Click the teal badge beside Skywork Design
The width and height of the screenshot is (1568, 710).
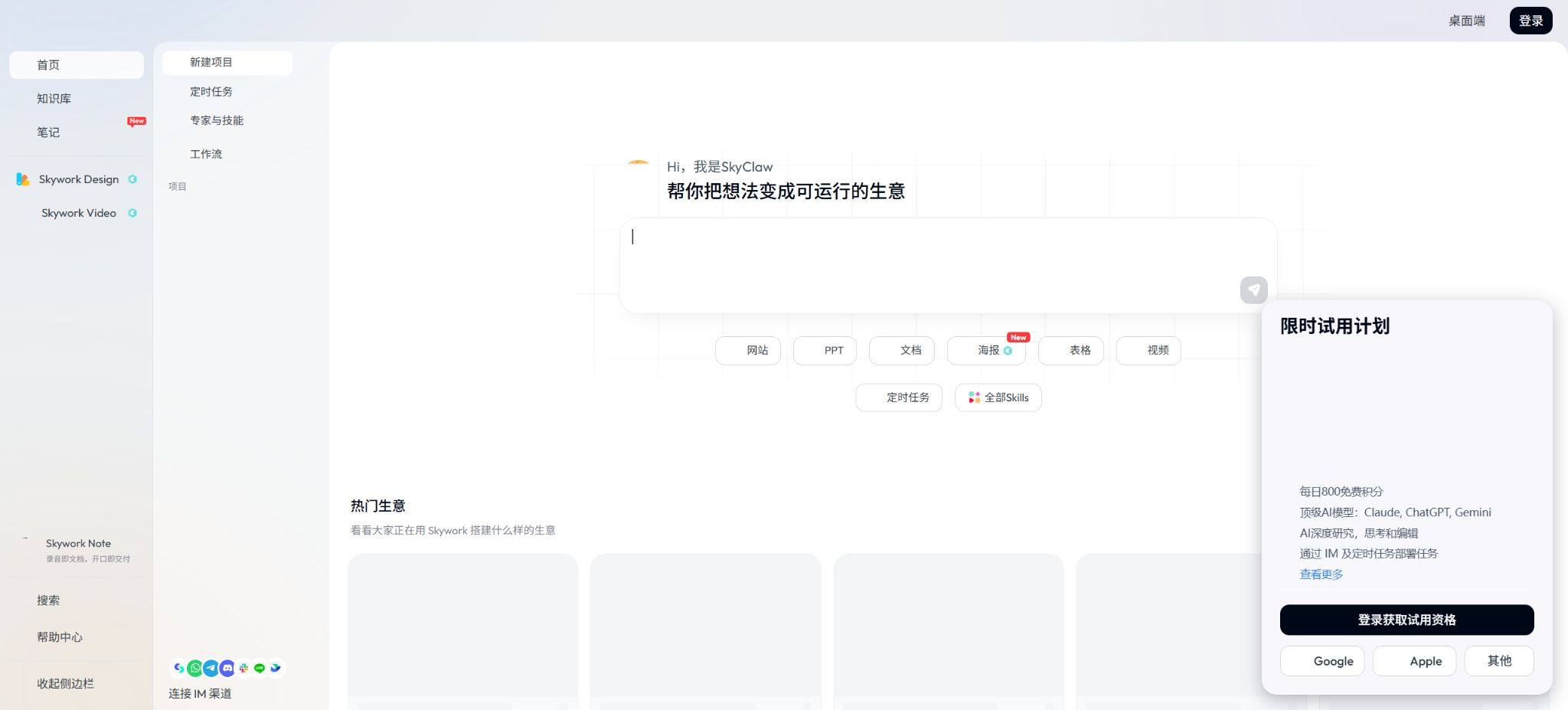[x=132, y=179]
